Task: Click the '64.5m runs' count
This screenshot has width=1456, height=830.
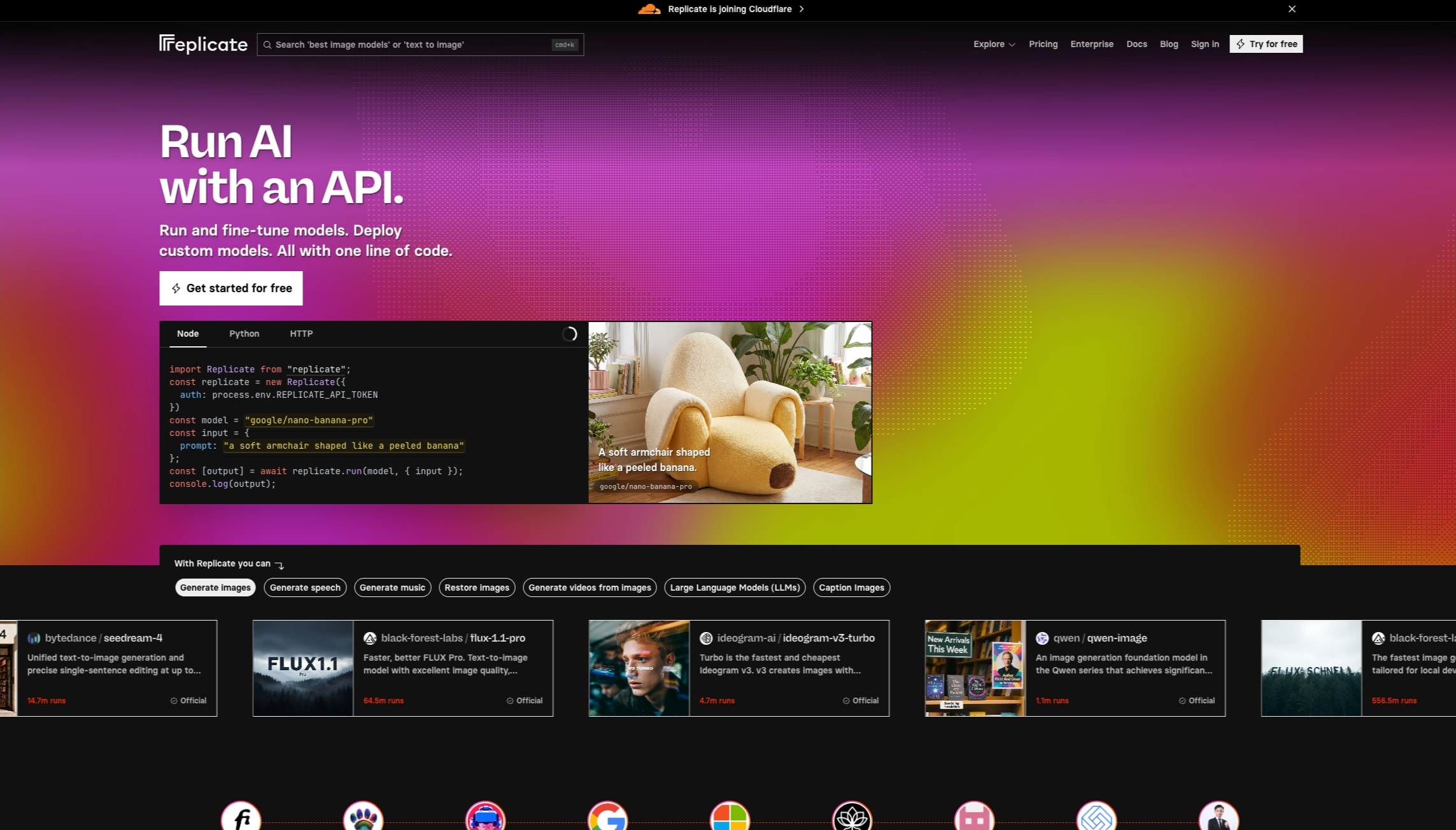Action: coord(383,700)
